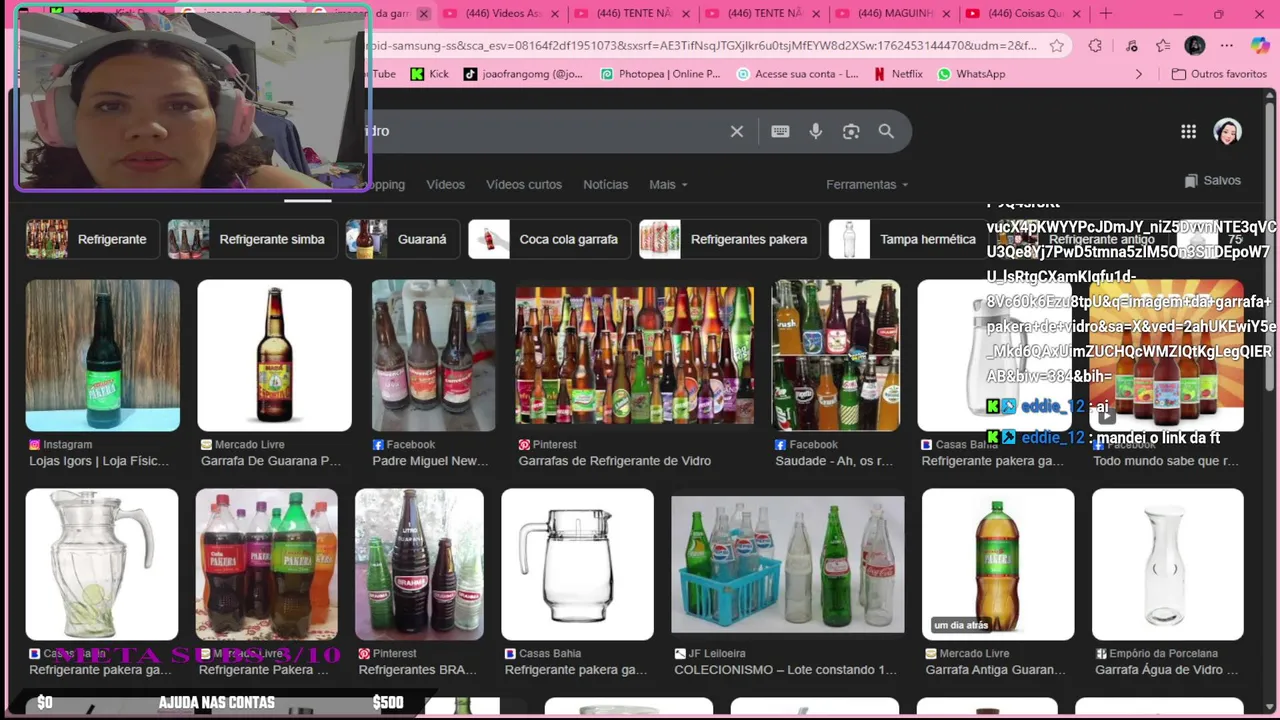Expand the Mais search filter menu
This screenshot has width=1280, height=720.
click(x=668, y=185)
